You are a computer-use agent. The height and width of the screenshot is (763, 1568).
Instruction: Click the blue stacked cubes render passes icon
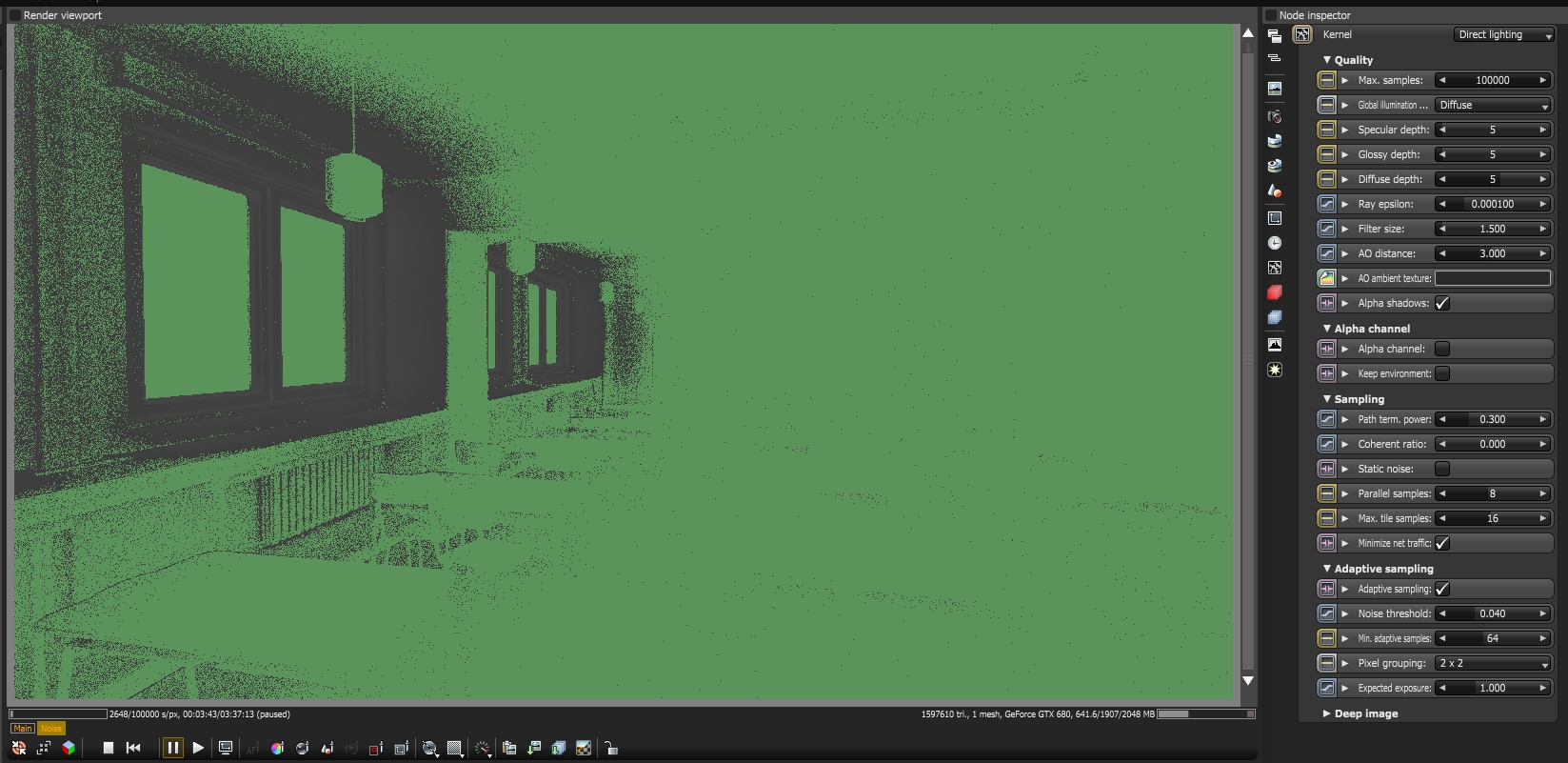point(1275,317)
